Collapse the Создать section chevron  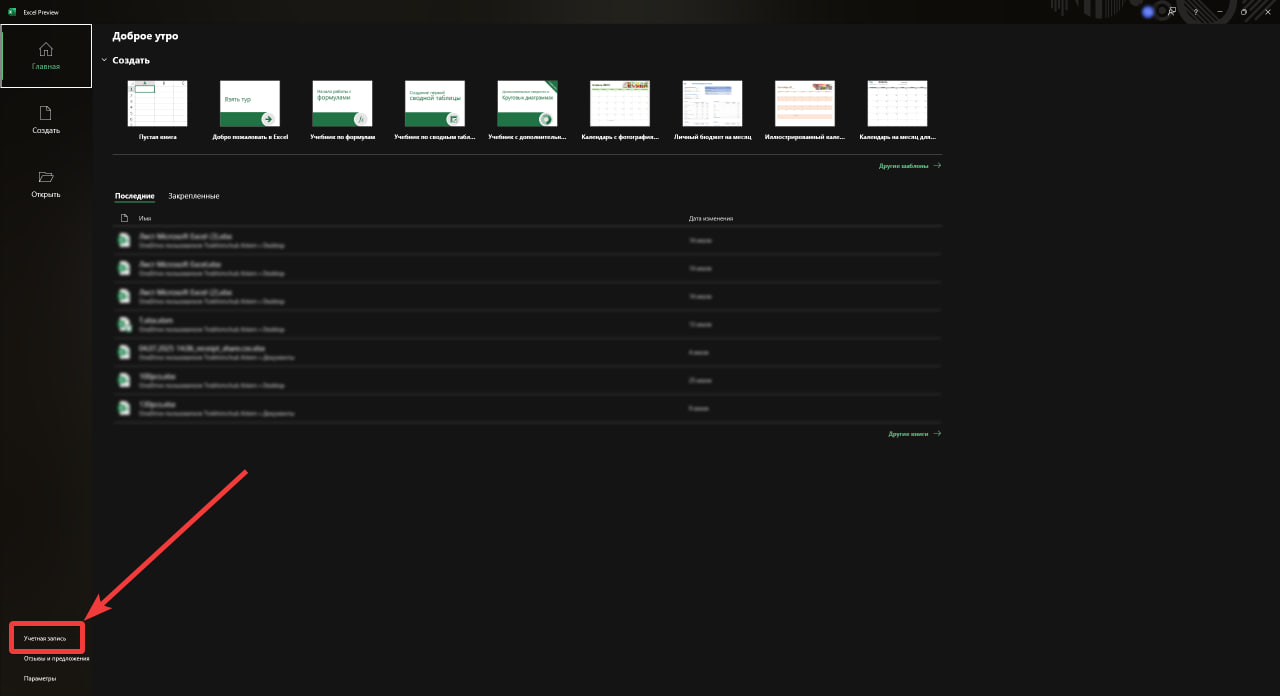(103, 60)
